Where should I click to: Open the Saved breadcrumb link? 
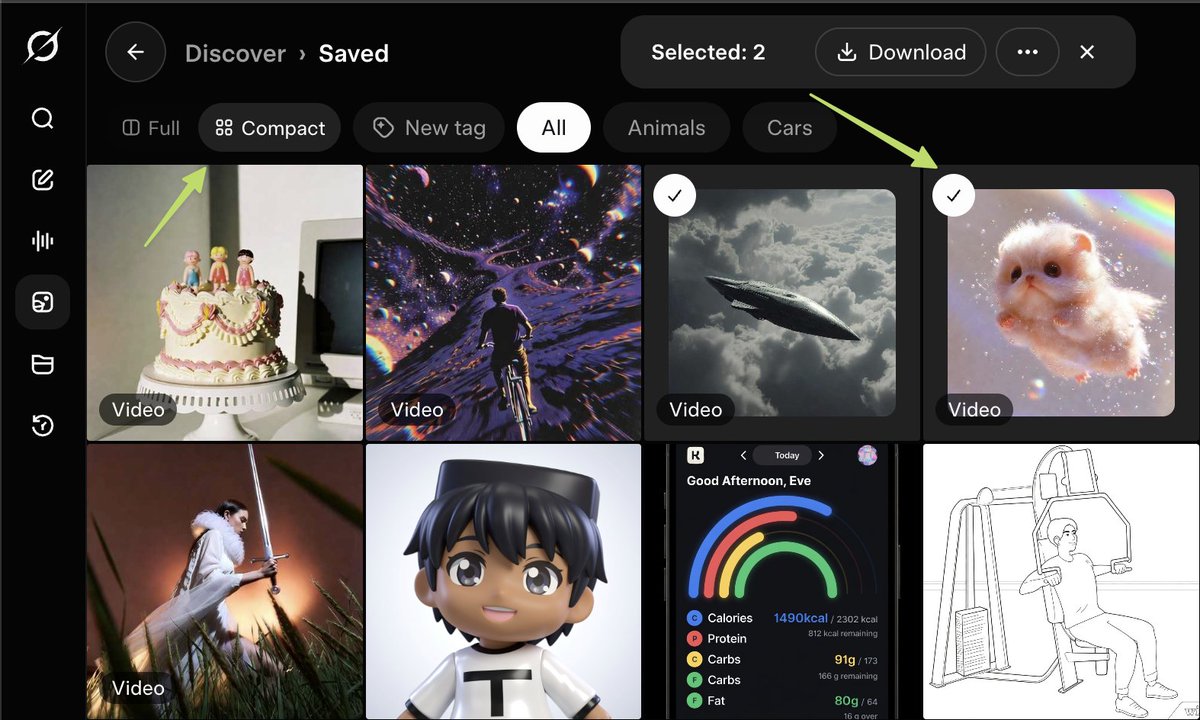click(353, 52)
